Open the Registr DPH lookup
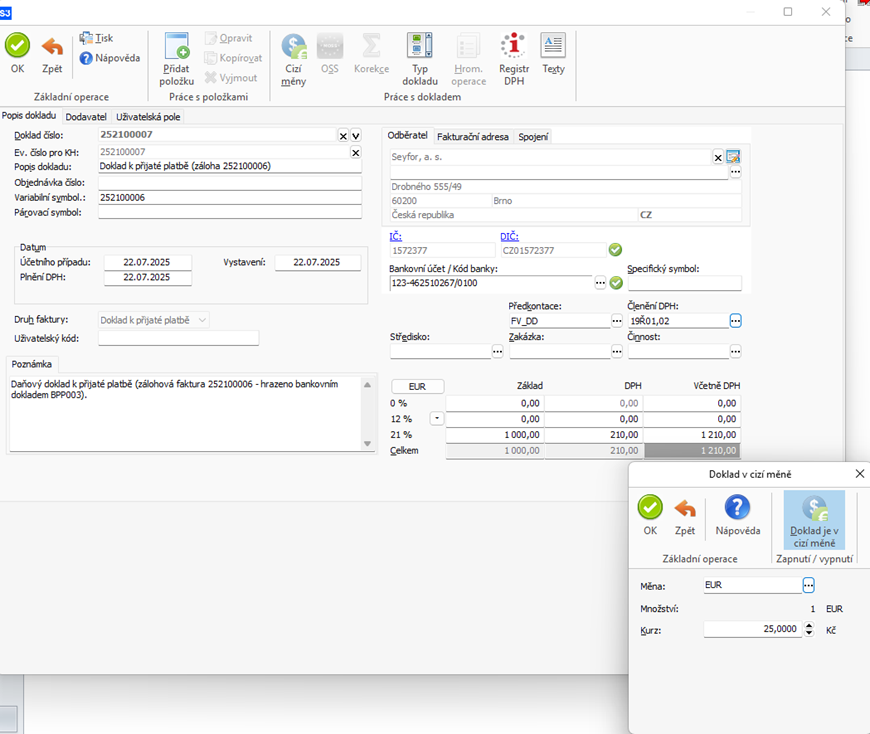The height and width of the screenshot is (734, 870). coord(514,59)
